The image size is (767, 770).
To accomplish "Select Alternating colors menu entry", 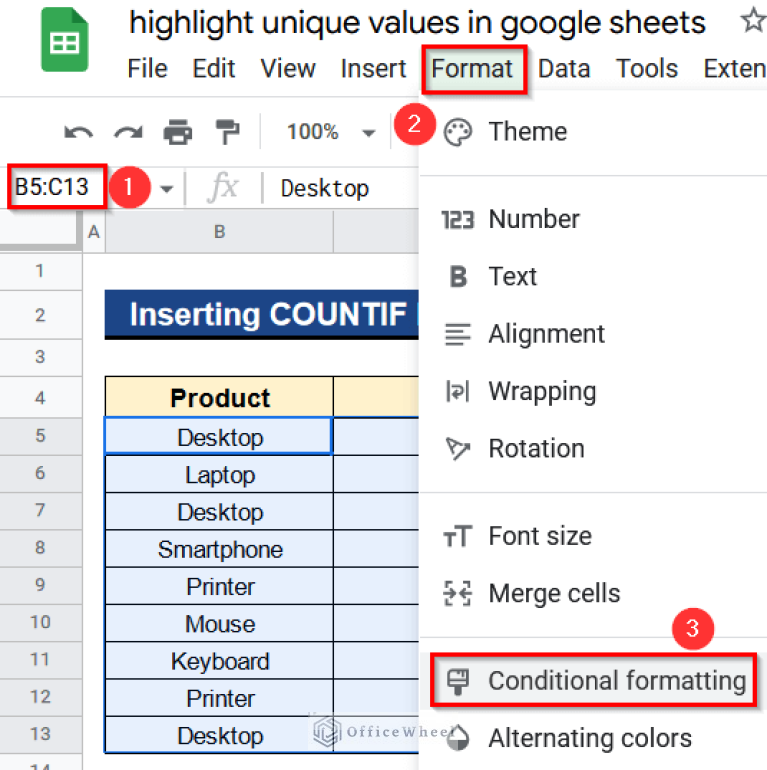I will click(589, 739).
